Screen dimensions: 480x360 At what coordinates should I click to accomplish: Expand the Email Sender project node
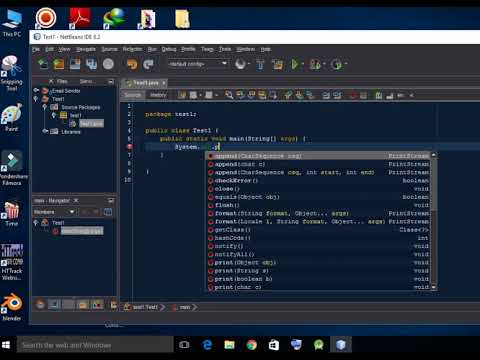click(36, 90)
